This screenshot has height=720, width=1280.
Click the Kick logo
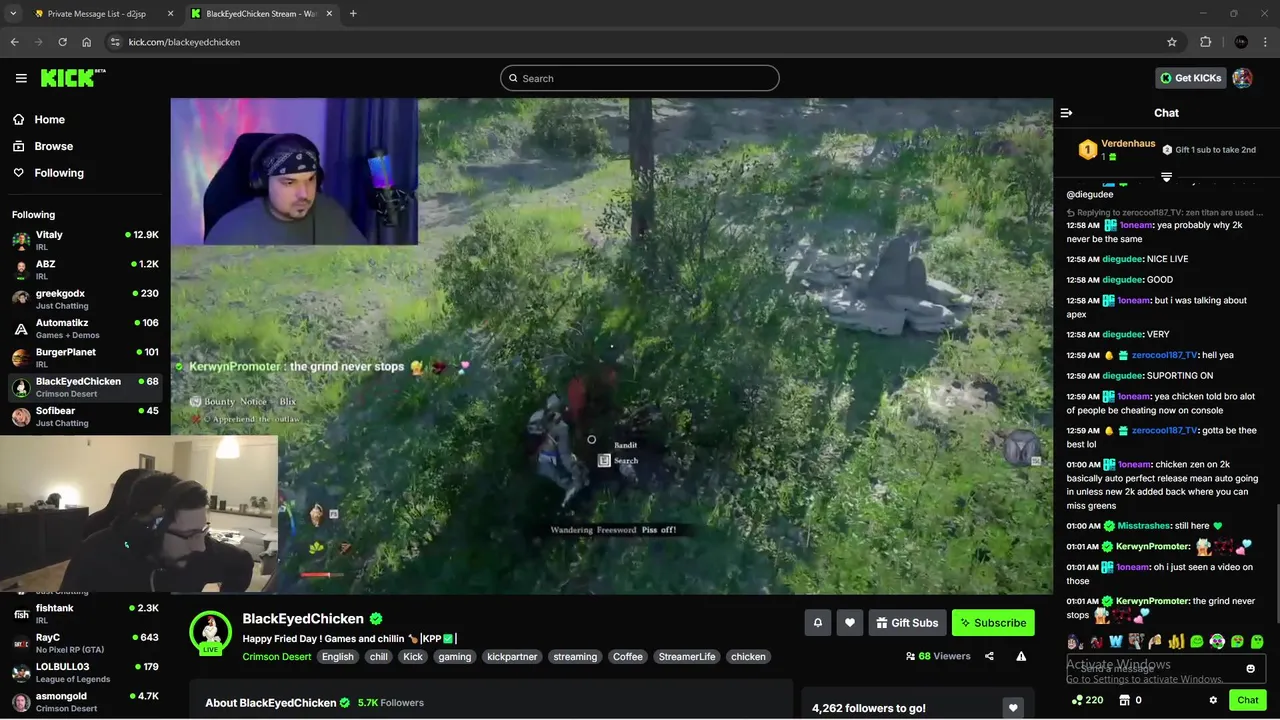click(73, 78)
